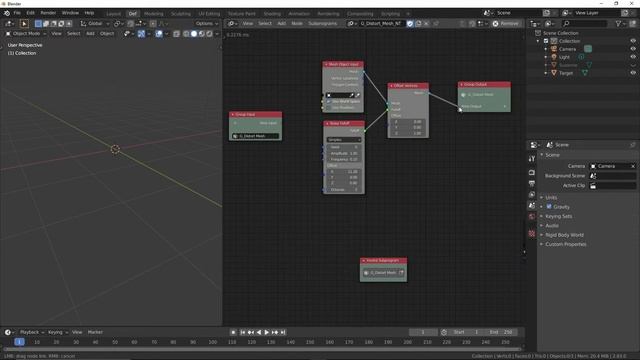The height and width of the screenshot is (360, 640).
Task: Switch to rendered shading mode
Action: coord(209,34)
